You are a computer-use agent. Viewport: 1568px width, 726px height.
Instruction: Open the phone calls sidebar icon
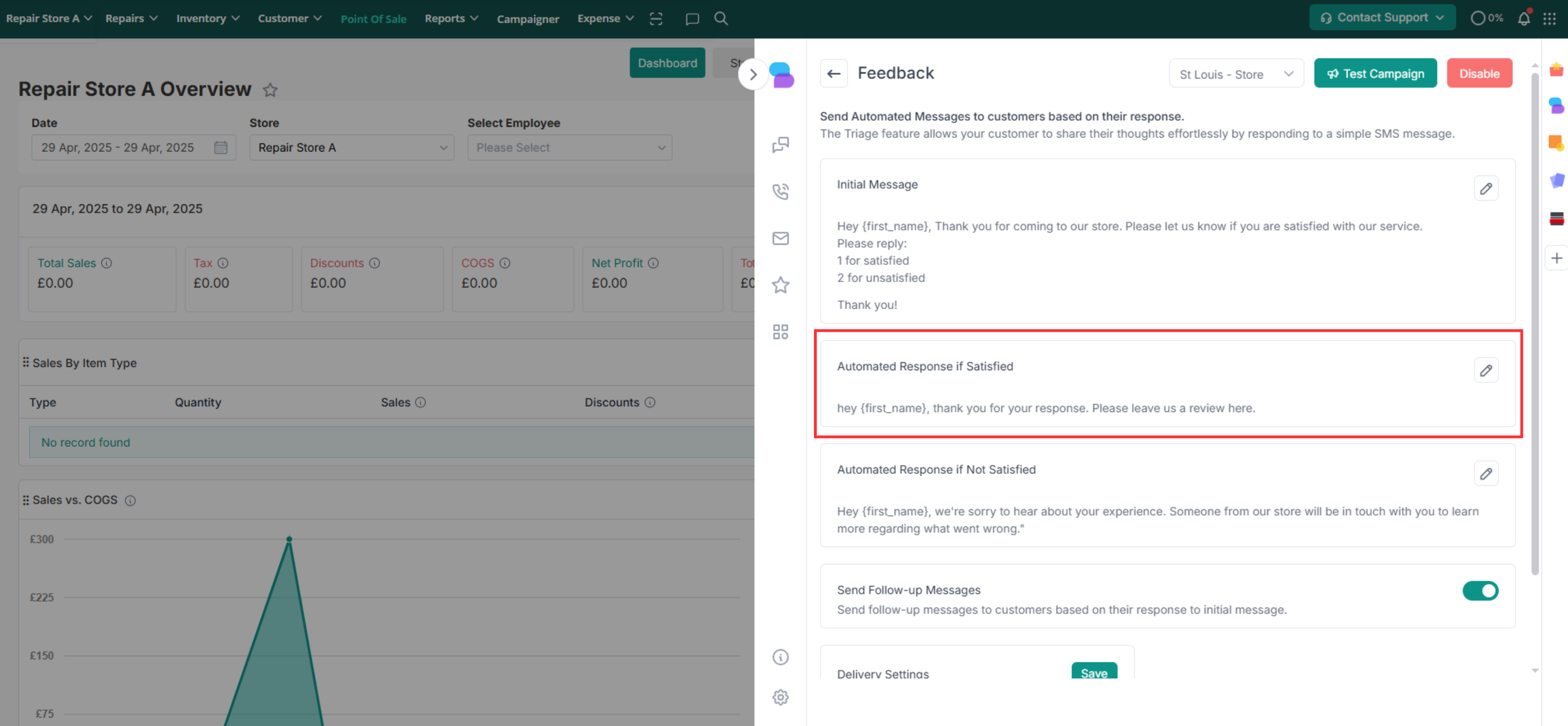(x=781, y=191)
